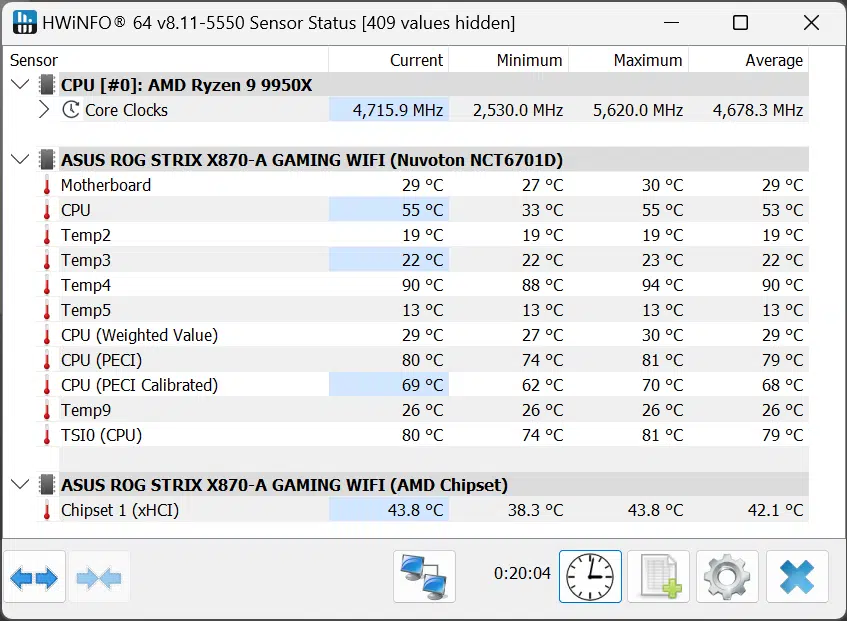The width and height of the screenshot is (847, 621).
Task: Click the thermometer icon for Temp5 row
Action: [47, 310]
